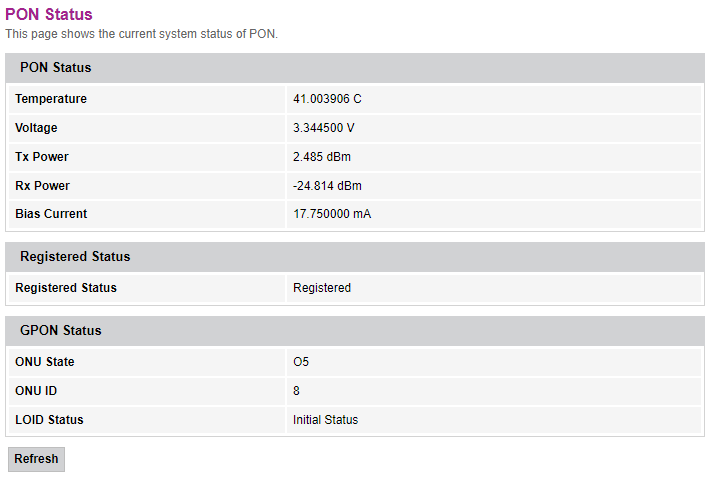Click the PON Status section header
Viewport: 714px width, 477px height.
click(x=56, y=68)
